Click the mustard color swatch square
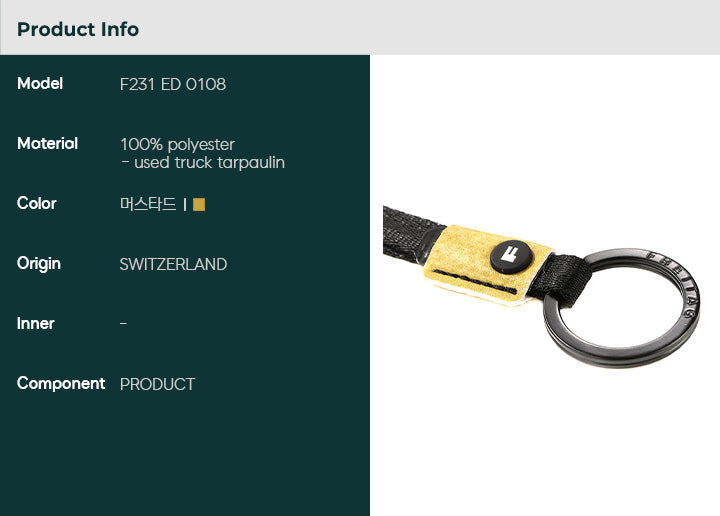The width and height of the screenshot is (720, 516). tap(199, 204)
